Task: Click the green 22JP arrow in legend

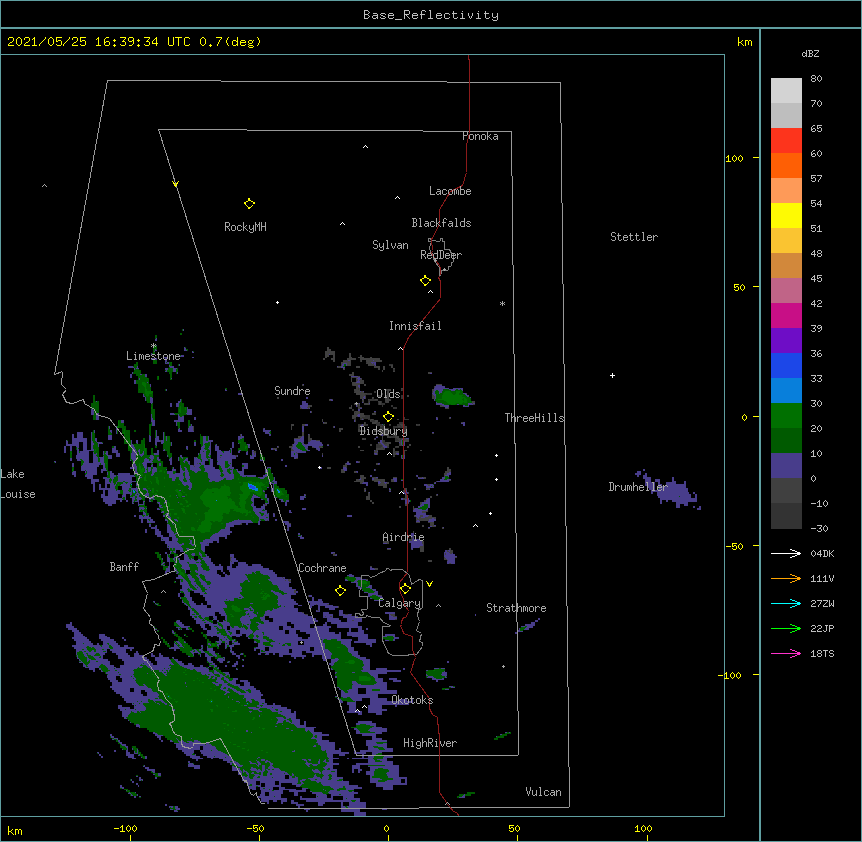Action: click(786, 628)
